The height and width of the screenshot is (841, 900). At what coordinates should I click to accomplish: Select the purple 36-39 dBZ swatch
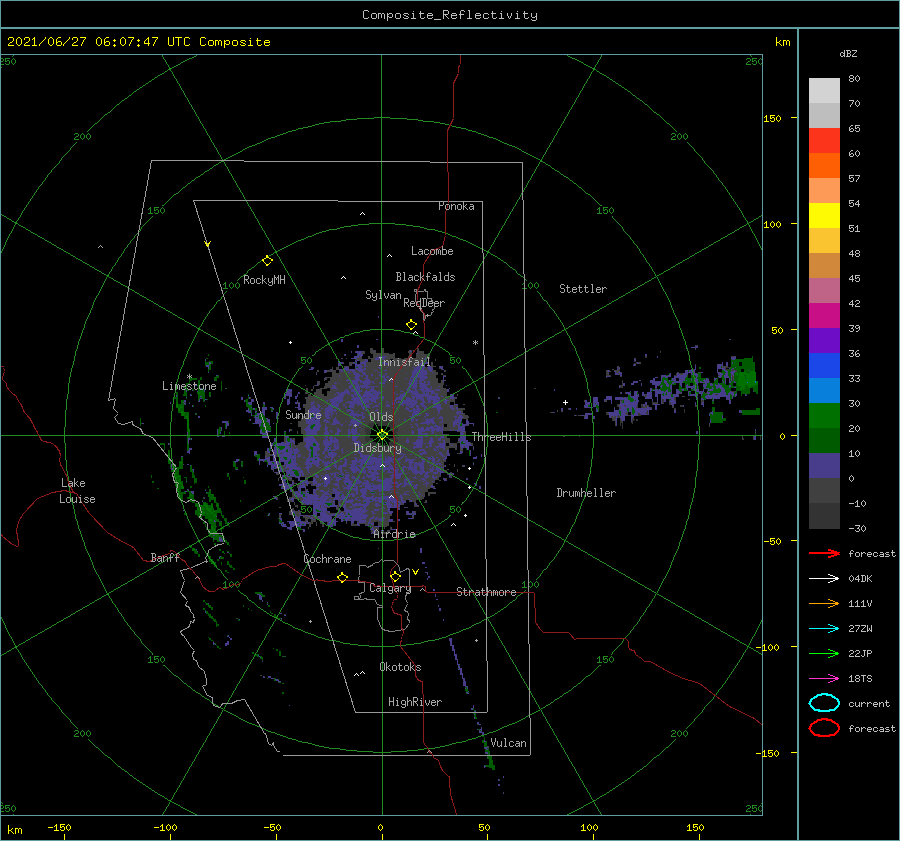[x=824, y=341]
